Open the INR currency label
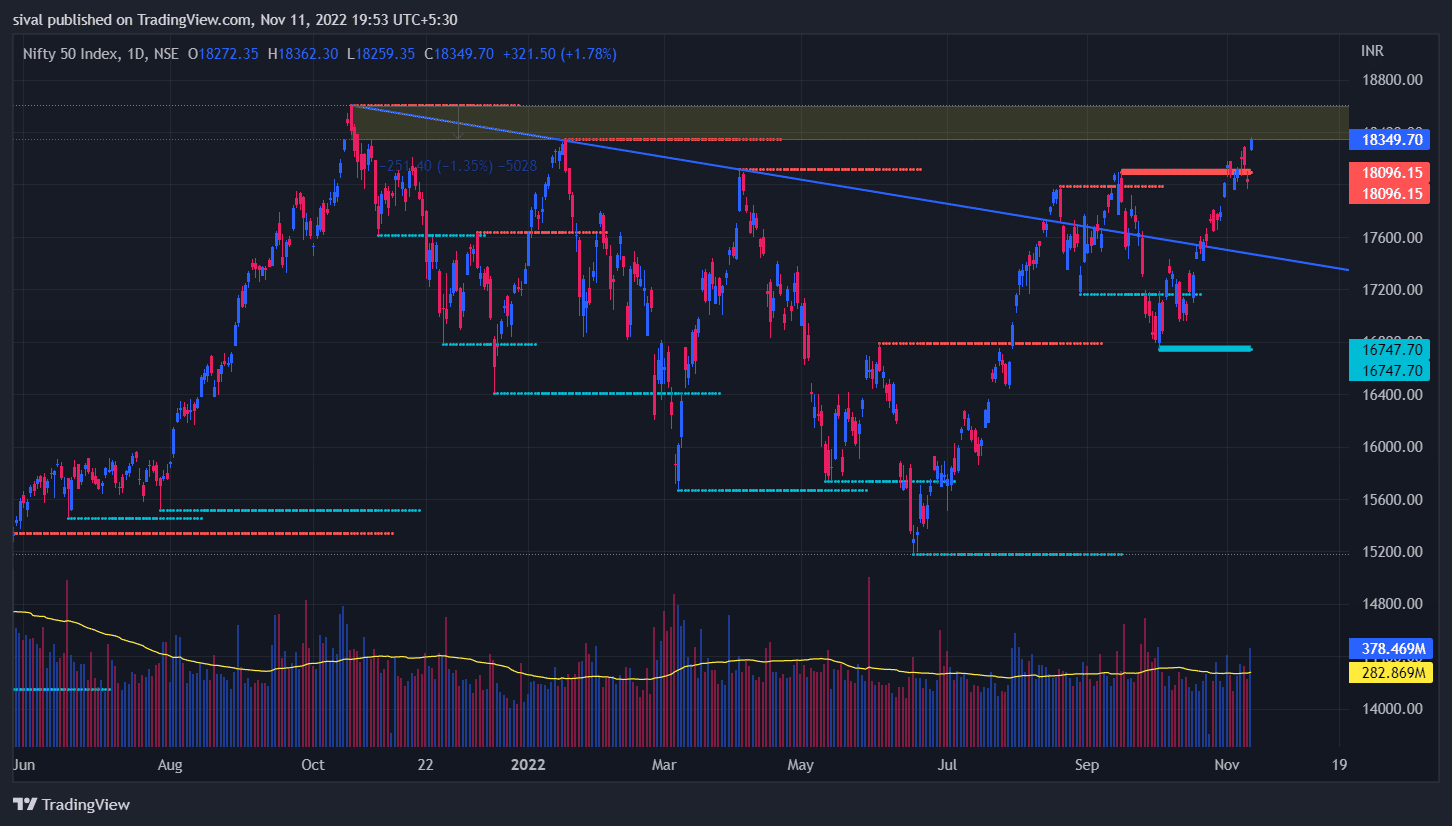The image size is (1452, 826). [x=1373, y=50]
